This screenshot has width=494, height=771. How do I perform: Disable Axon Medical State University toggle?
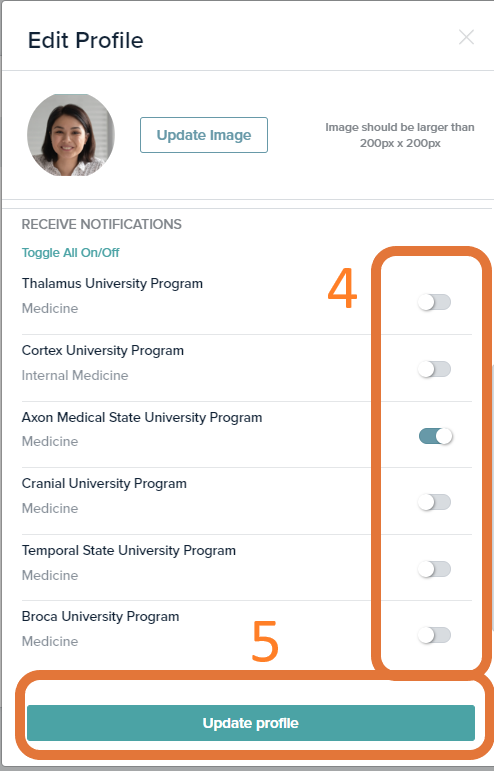pos(436,436)
